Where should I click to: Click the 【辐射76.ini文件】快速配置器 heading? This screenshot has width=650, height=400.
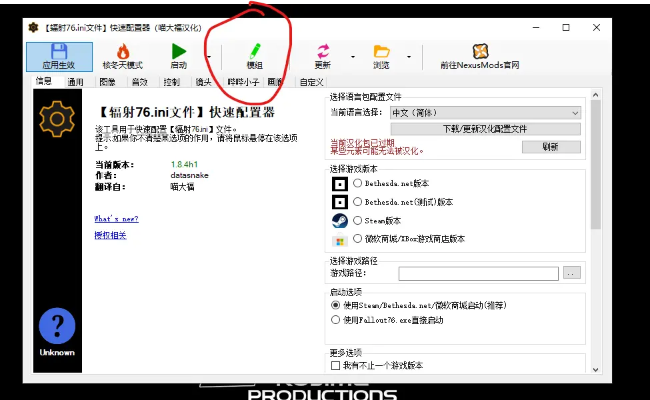185,112
